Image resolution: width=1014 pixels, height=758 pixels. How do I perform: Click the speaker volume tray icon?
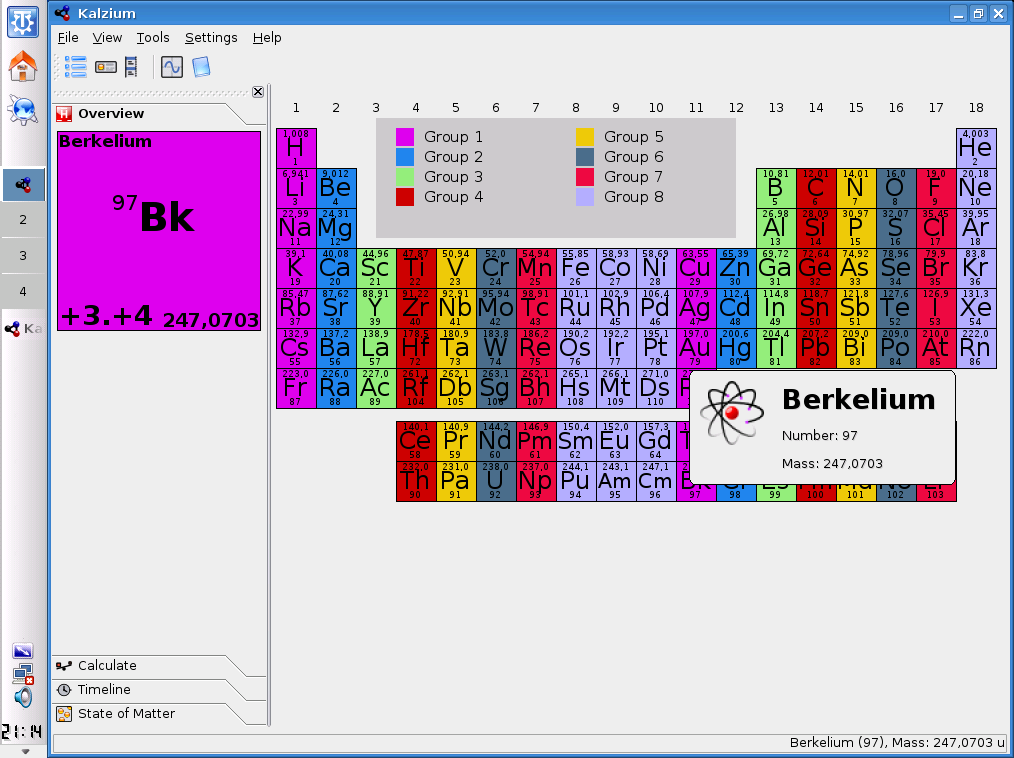[x=23, y=697]
